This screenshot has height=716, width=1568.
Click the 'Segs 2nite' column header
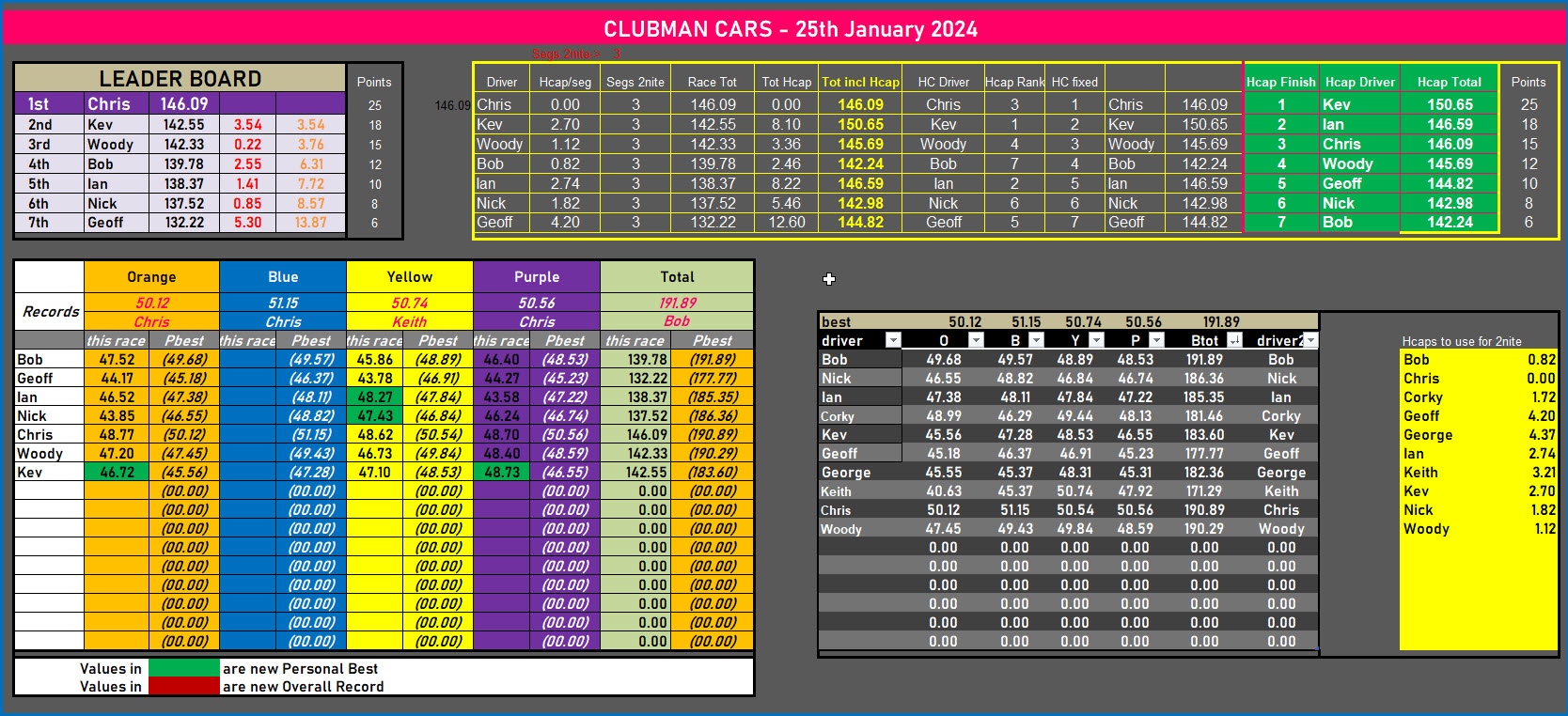635,82
